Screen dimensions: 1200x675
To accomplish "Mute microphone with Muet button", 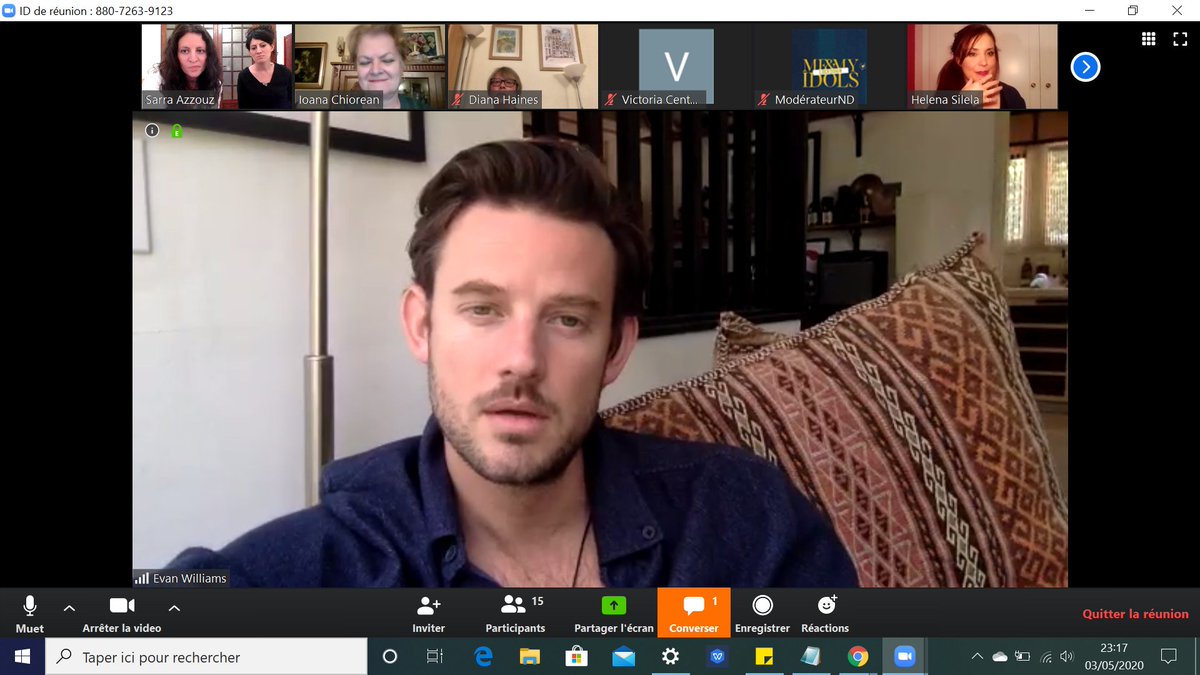I will click(x=30, y=613).
